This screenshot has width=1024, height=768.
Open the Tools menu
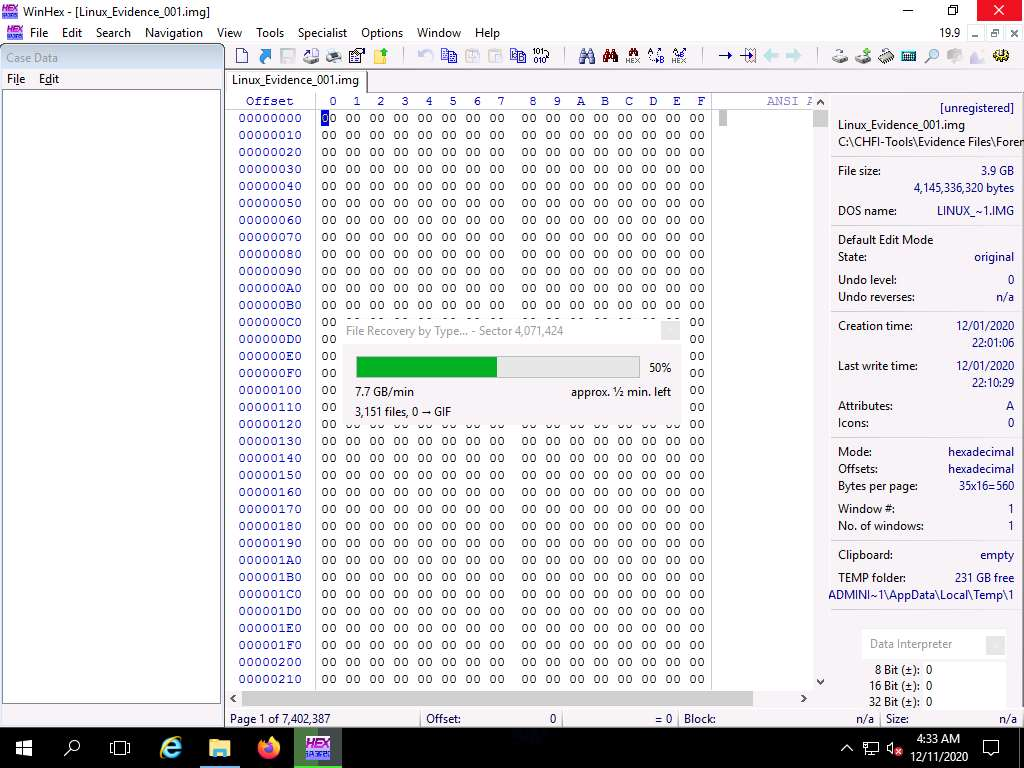(x=270, y=33)
